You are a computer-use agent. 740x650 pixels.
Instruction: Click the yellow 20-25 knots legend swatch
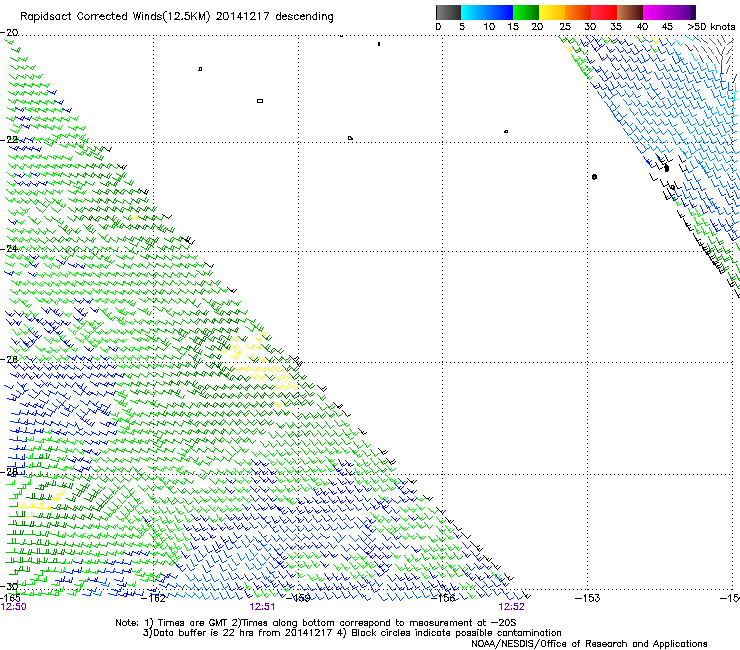pyautogui.click(x=552, y=12)
